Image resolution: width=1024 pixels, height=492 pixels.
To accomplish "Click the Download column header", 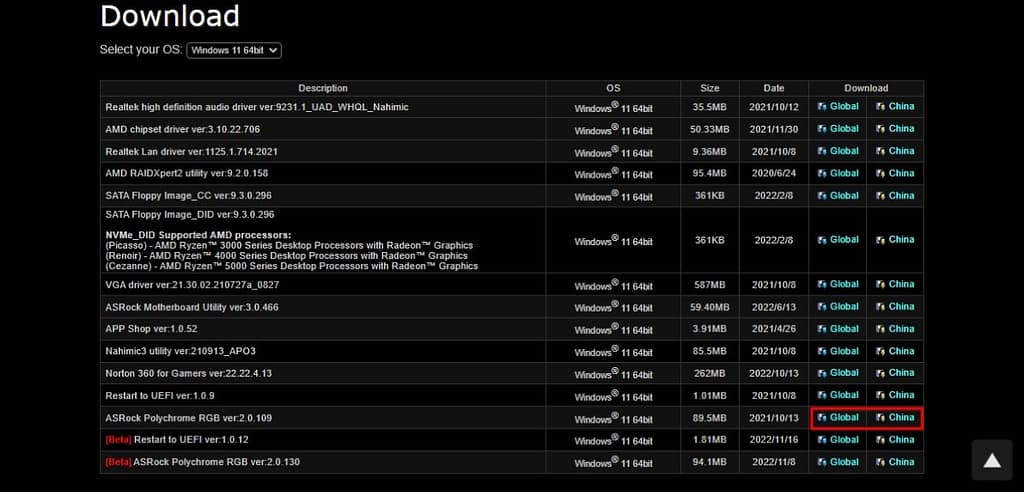I will coord(866,88).
